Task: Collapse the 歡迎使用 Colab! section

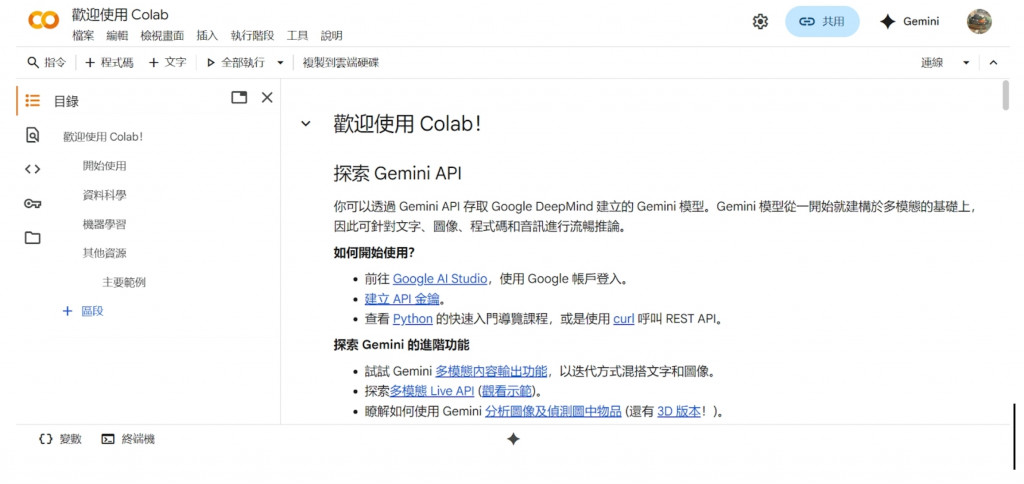Action: (305, 123)
